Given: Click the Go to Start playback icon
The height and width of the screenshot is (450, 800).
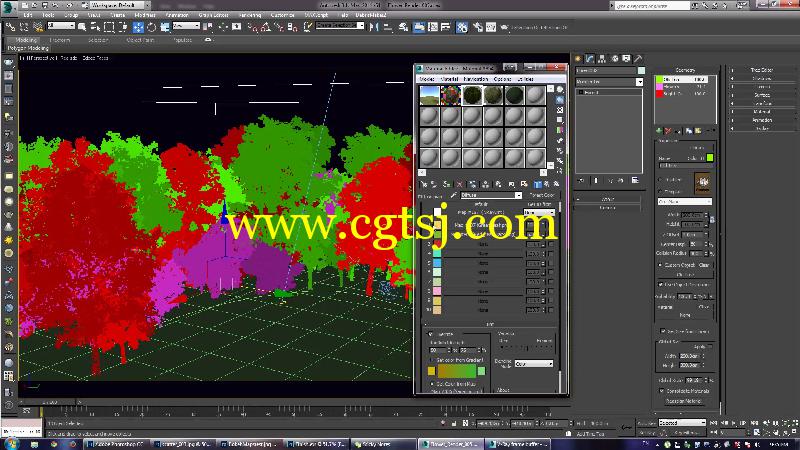Looking at the screenshot, I should pos(715,423).
